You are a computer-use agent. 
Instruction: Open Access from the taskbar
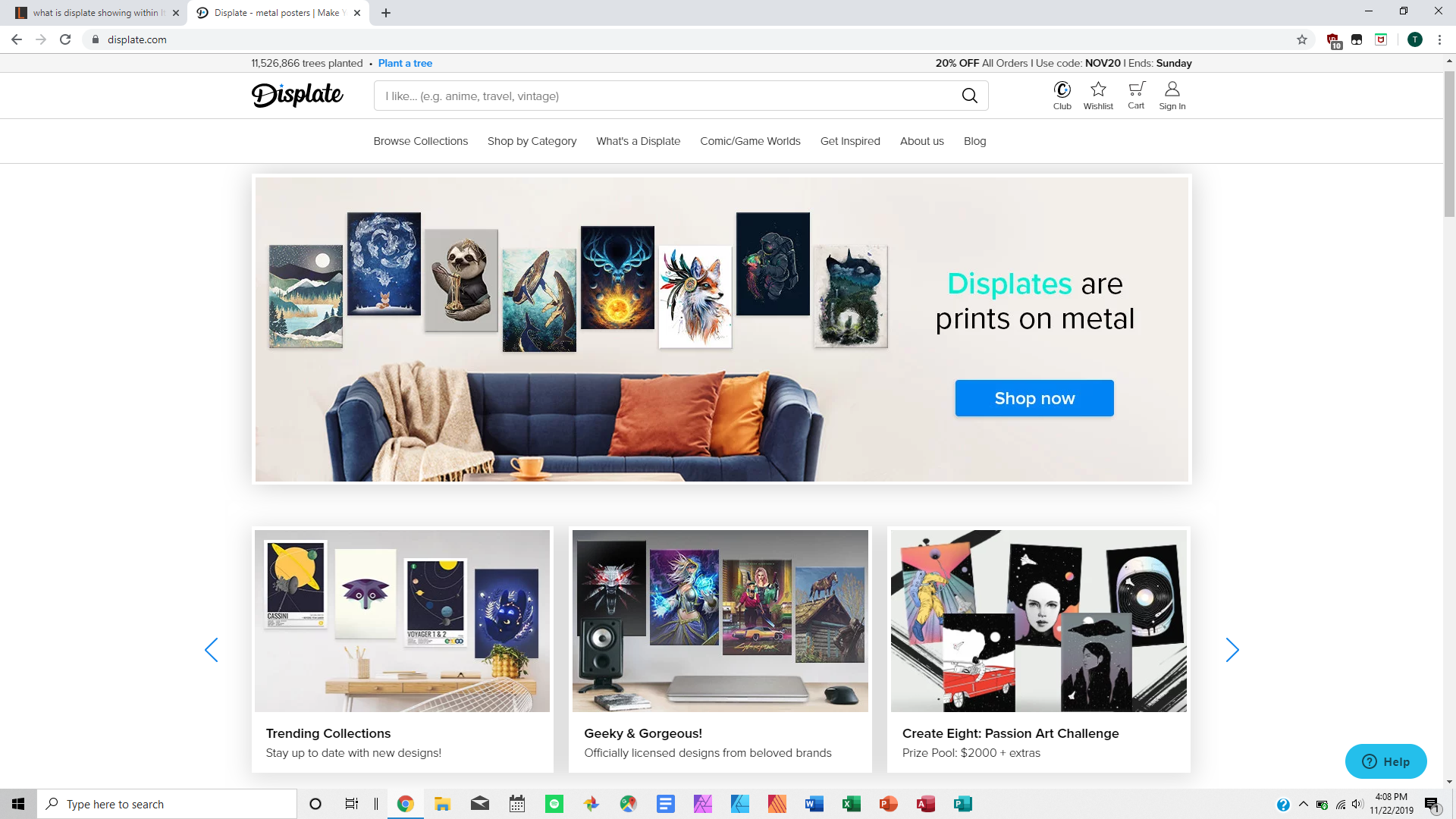(x=926, y=804)
